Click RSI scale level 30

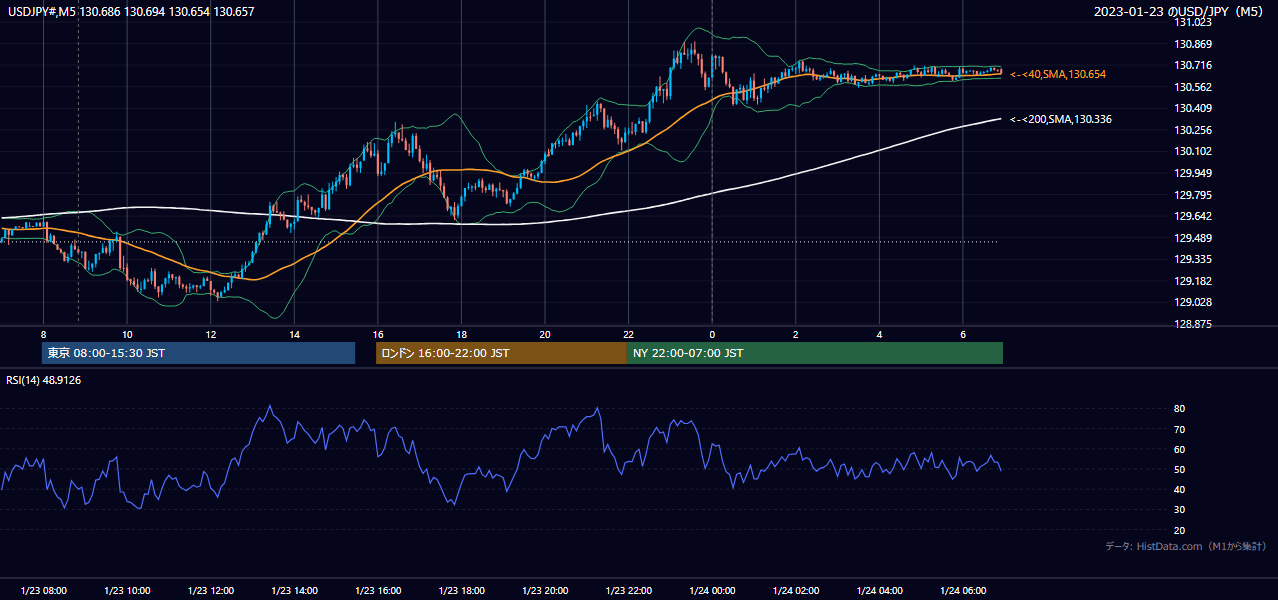click(x=1180, y=510)
